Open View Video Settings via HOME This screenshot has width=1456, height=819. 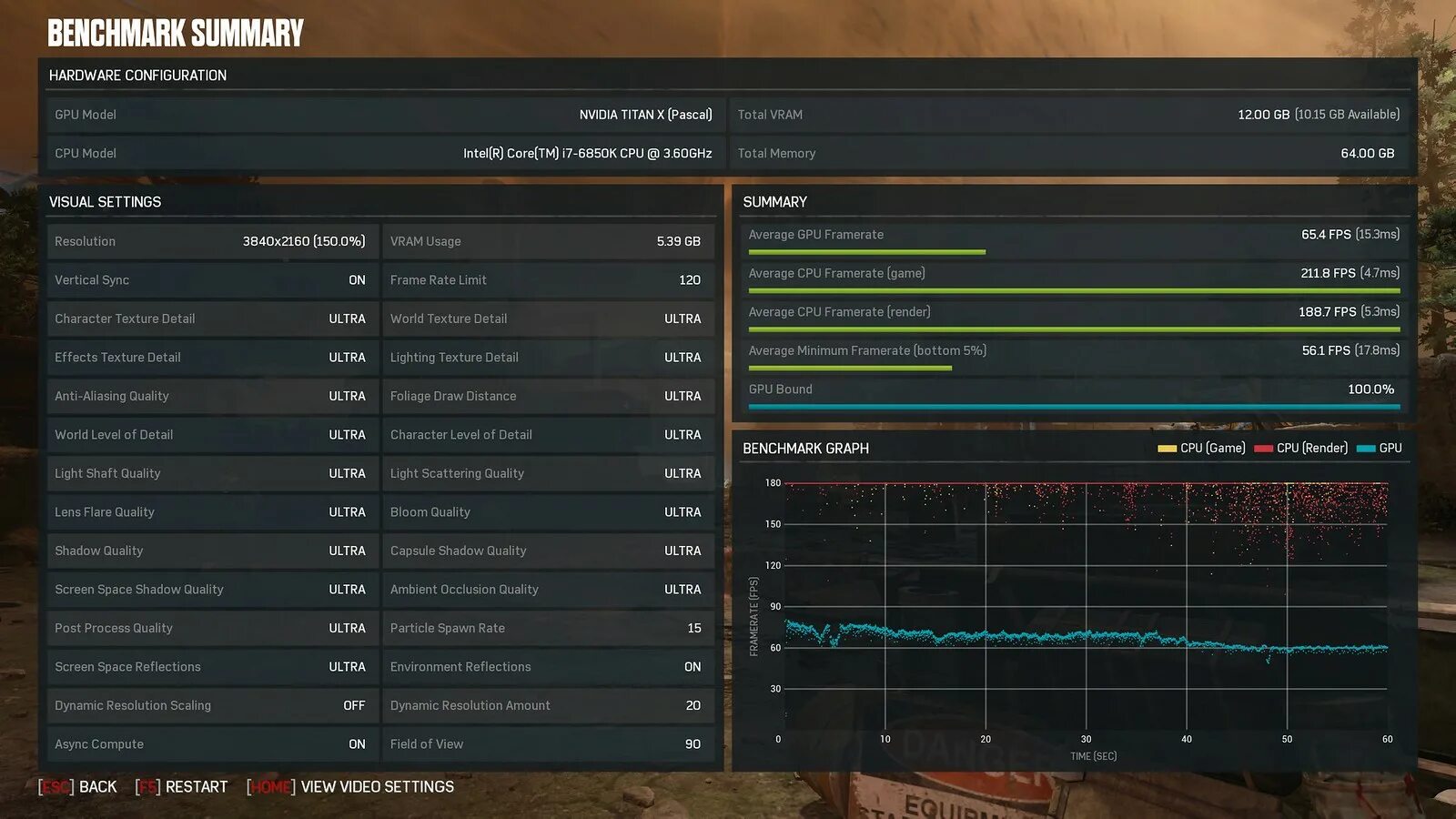point(350,787)
